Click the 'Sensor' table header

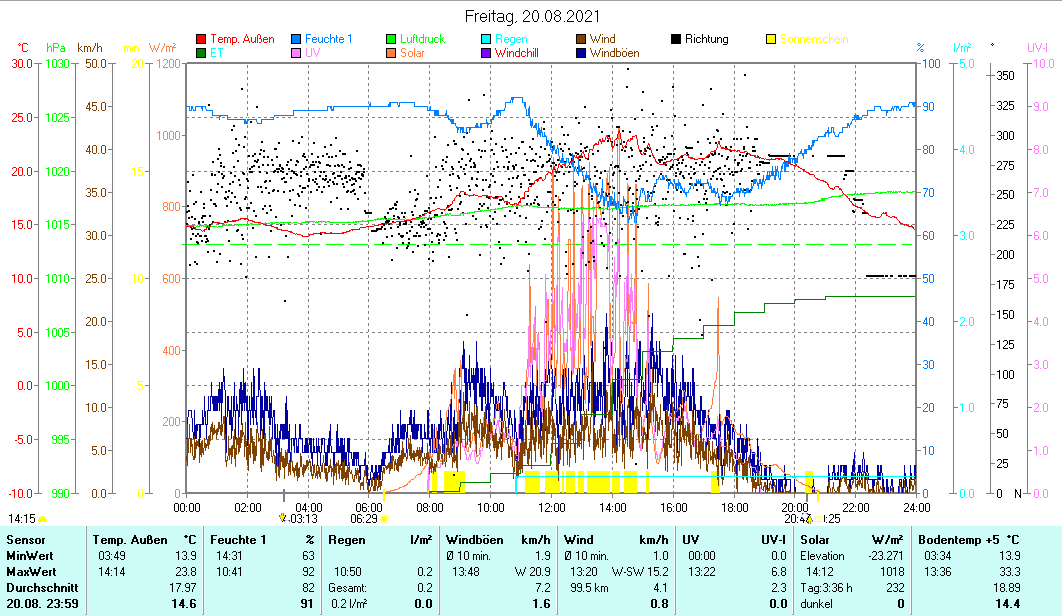(26, 540)
